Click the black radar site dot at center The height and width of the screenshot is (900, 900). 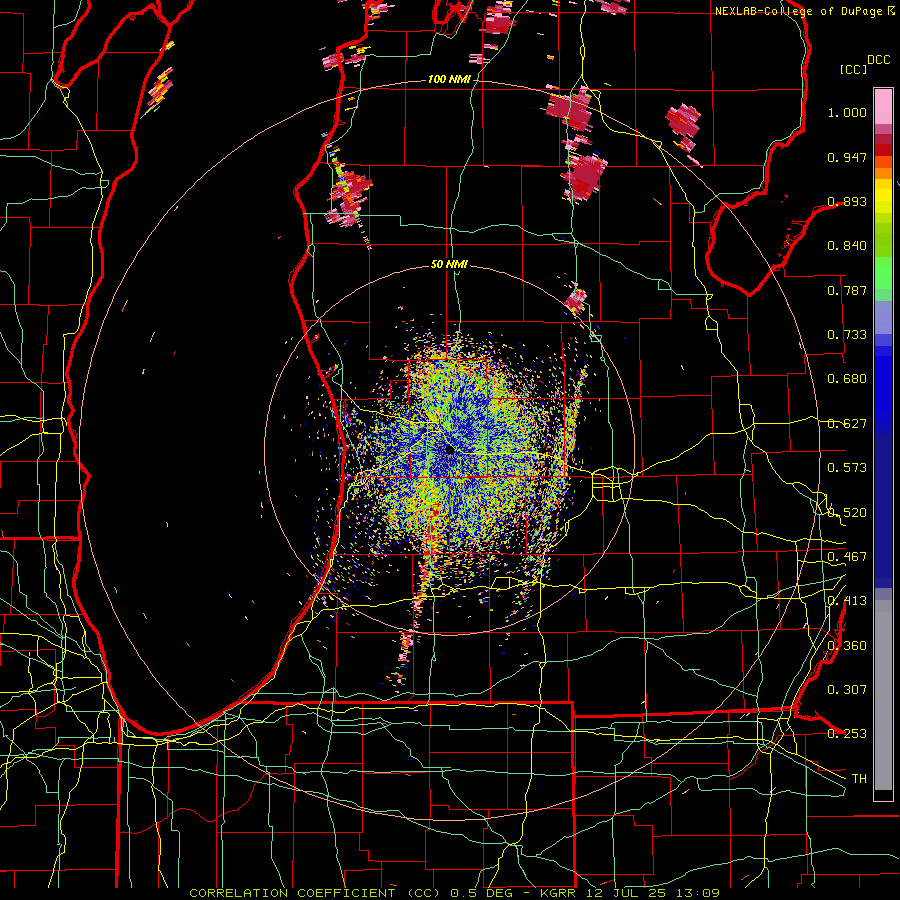click(449, 450)
